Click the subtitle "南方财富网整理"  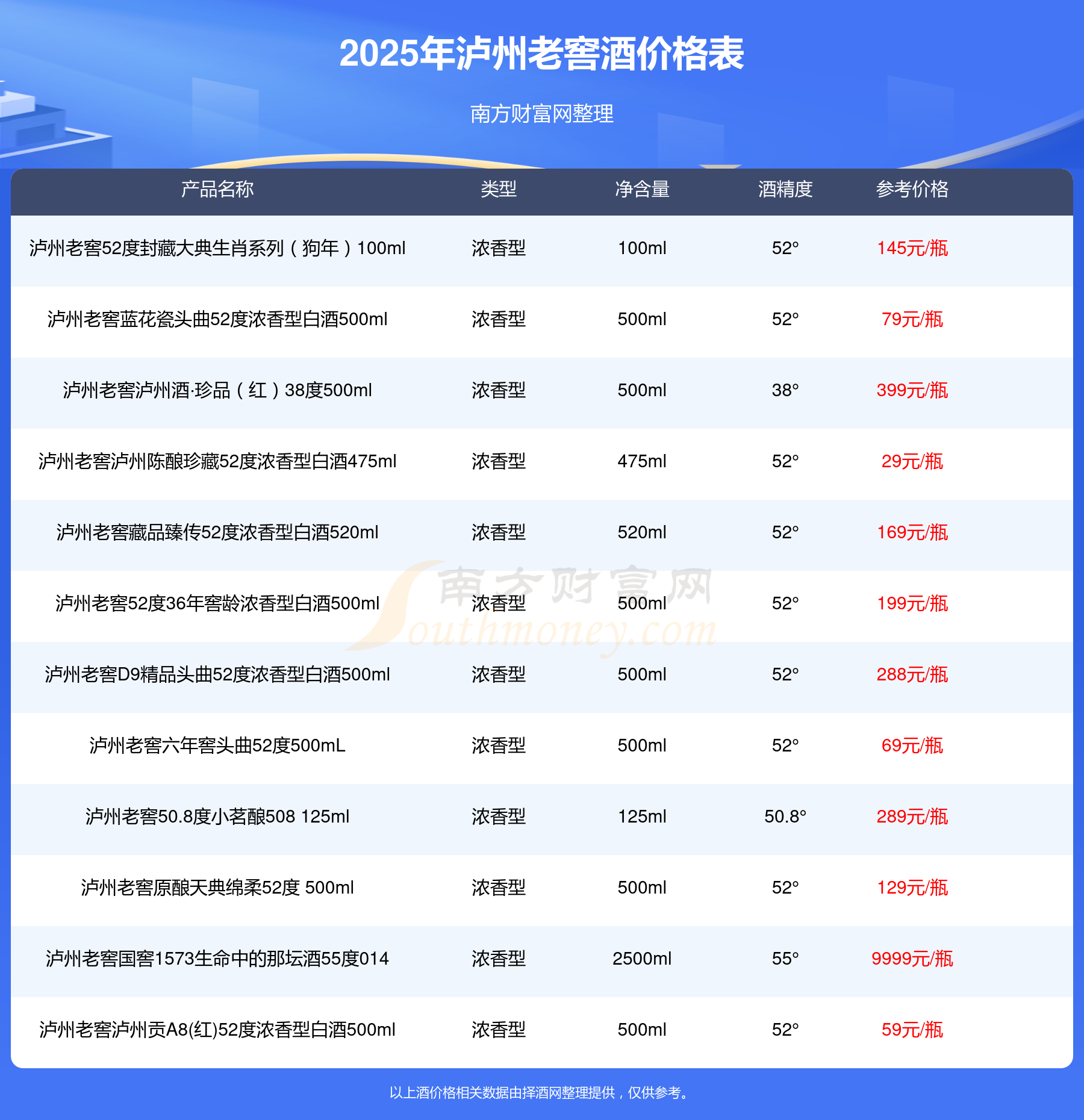[542, 113]
